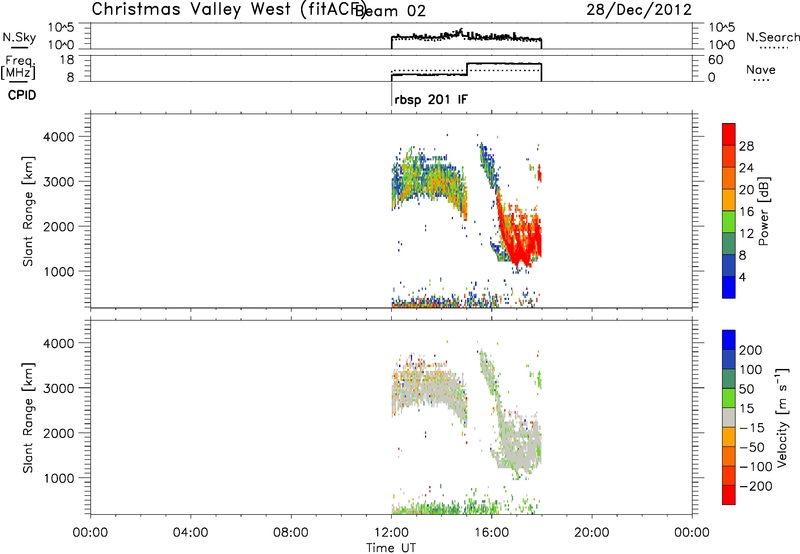This screenshot has width=800, height=554.
Task: Click the '4' power scale value
Action: [x=742, y=277]
